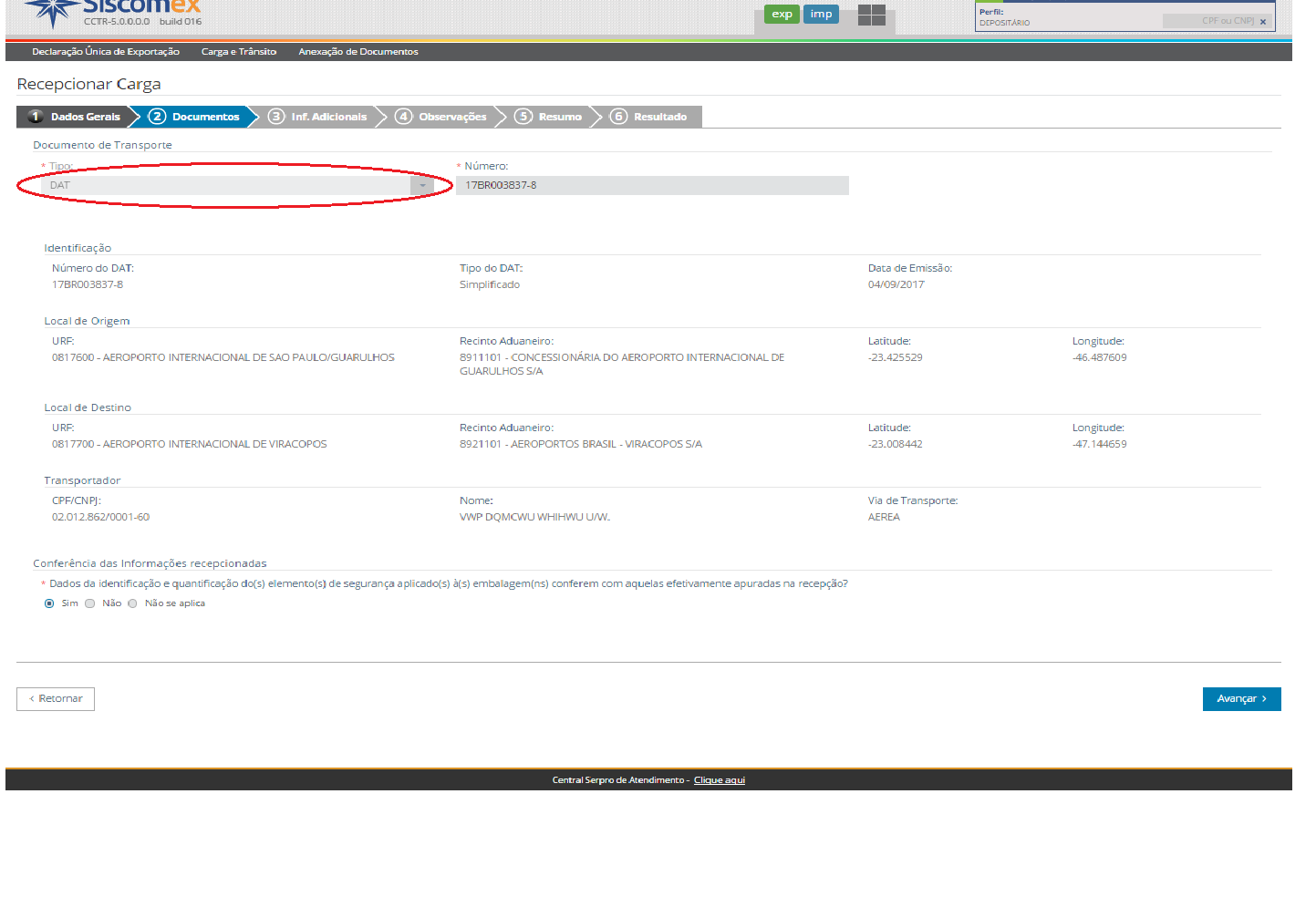Select the Sim radio button

(49, 603)
